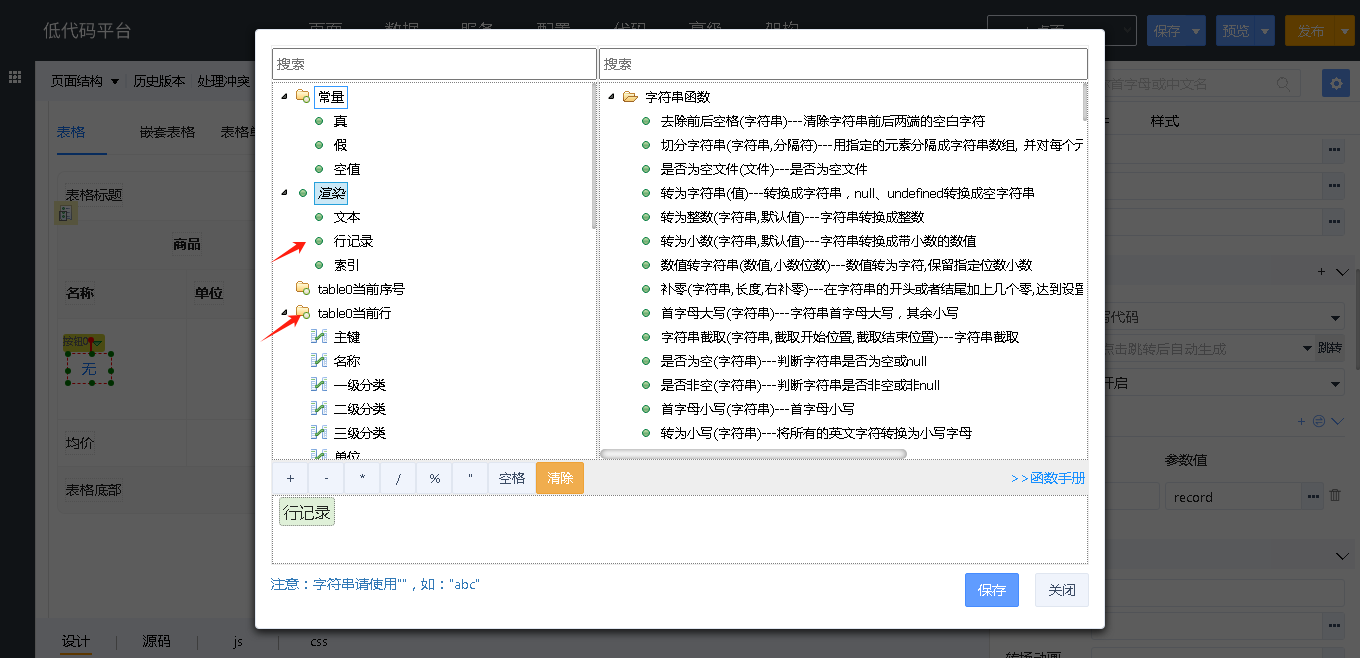
Task: Select the 字符串截取 function row
Action: pos(840,337)
